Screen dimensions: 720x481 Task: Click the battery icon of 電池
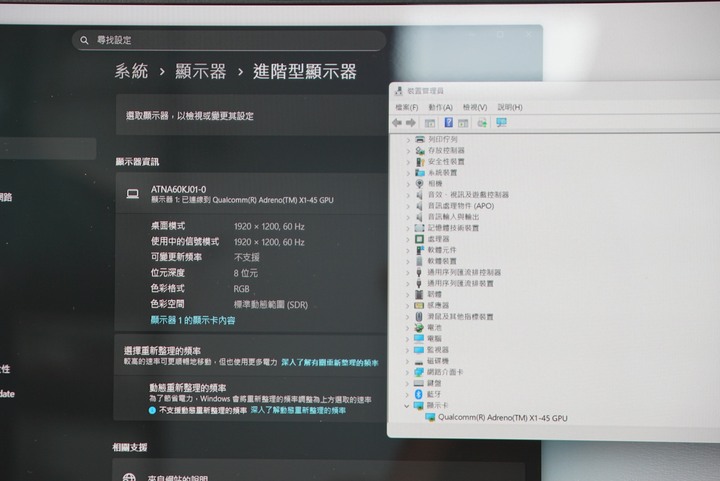(x=419, y=328)
